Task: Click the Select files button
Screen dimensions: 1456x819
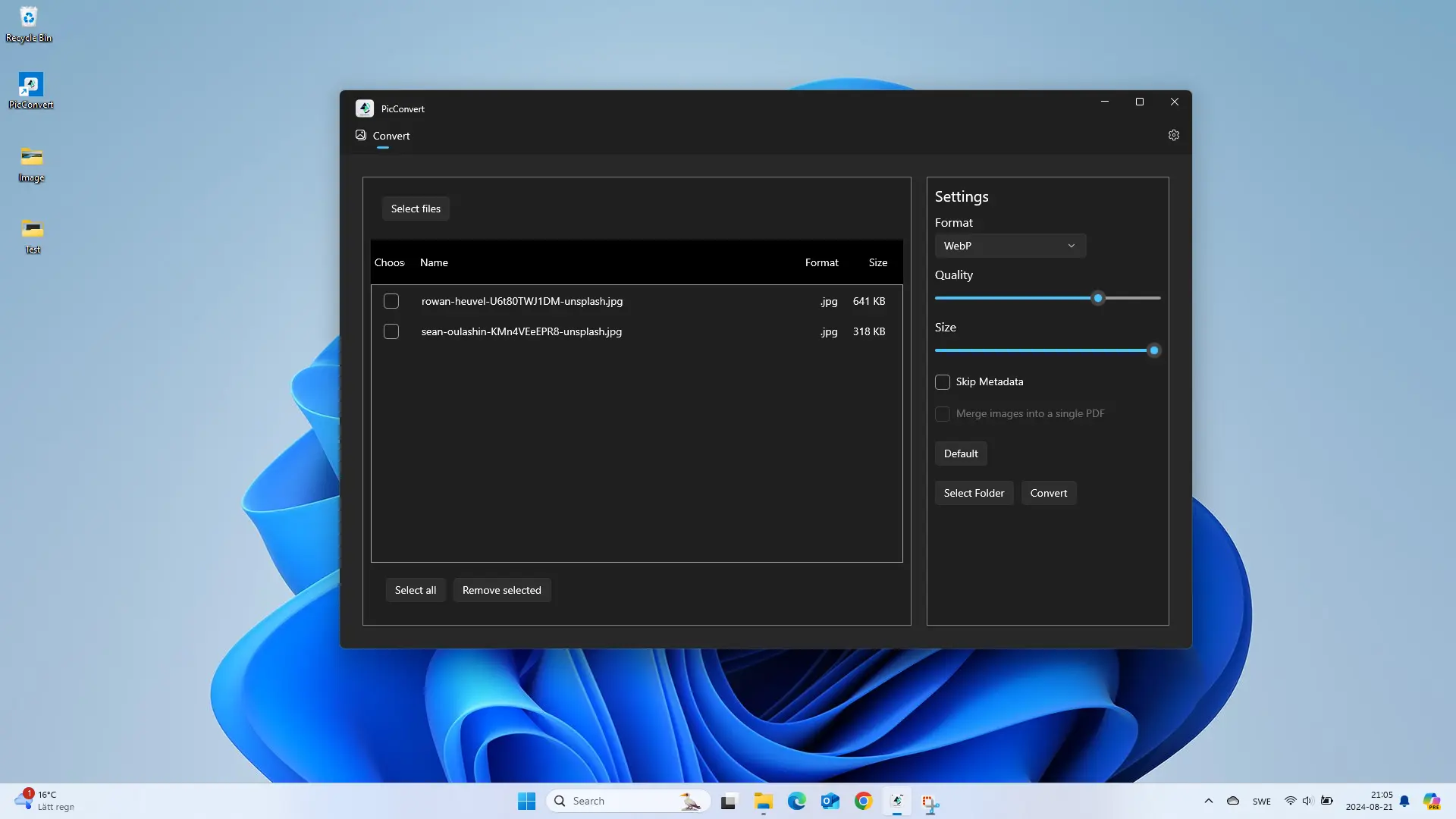Action: tap(416, 209)
